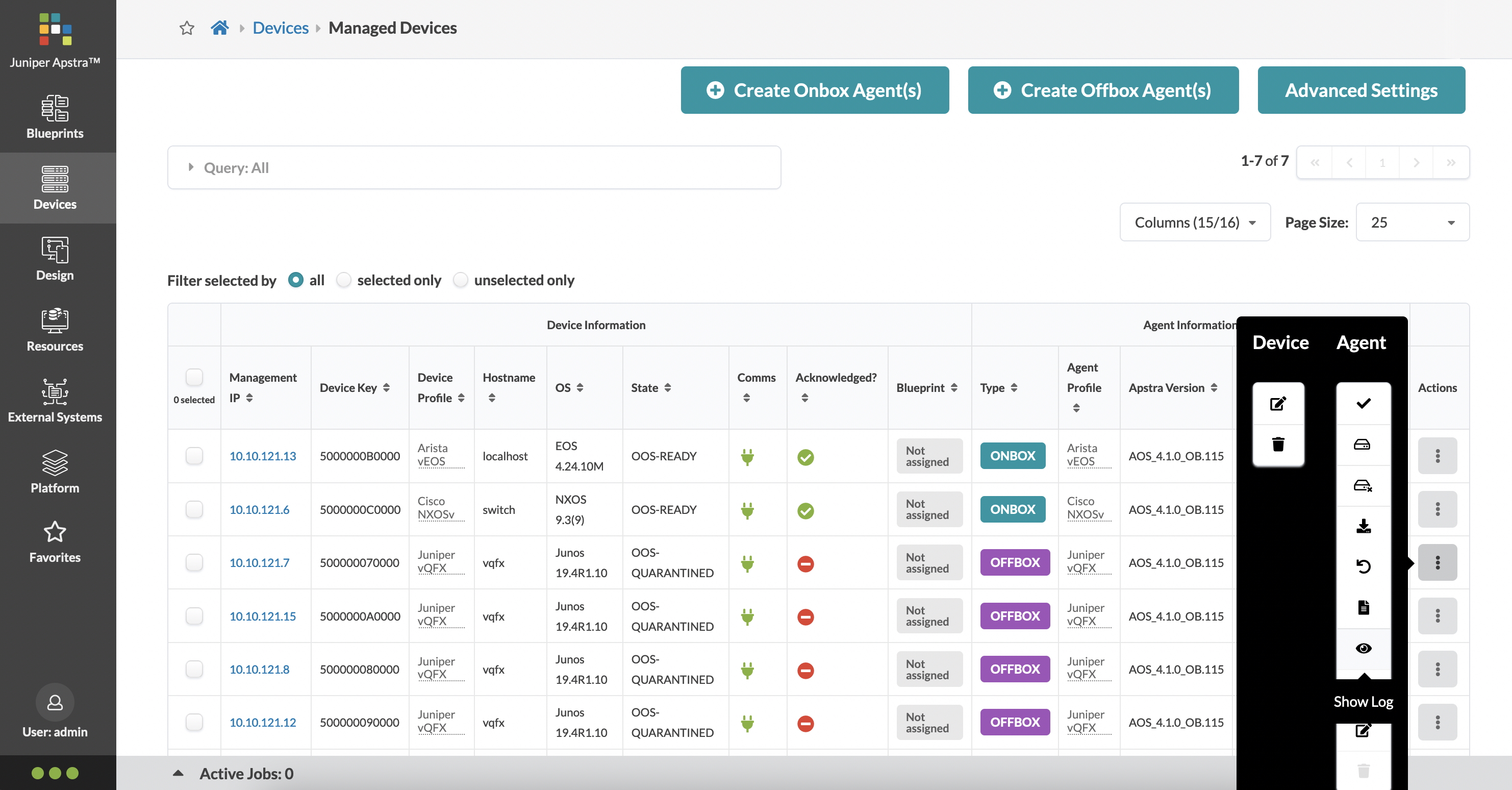This screenshot has width=1512, height=790.
Task: Click the OFFBOX badge for row 10.10.121.15
Action: pyautogui.click(x=1015, y=615)
